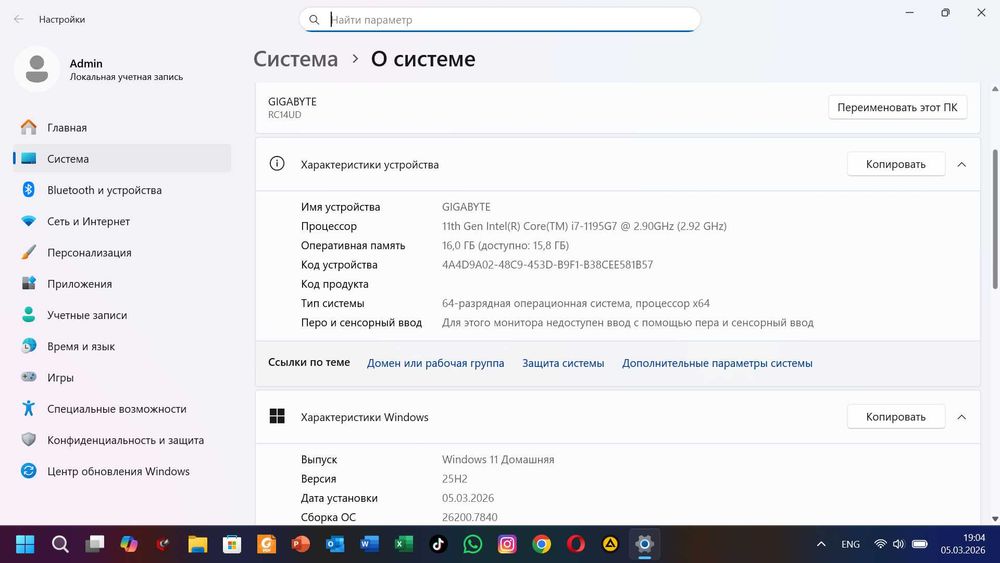Click the volume speaker tray icon

pos(899,544)
